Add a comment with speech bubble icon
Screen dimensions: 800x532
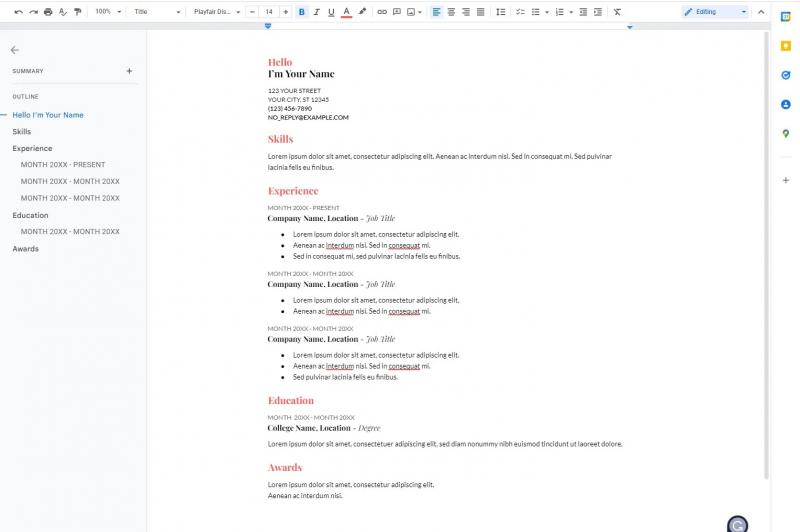pyautogui.click(x=397, y=12)
